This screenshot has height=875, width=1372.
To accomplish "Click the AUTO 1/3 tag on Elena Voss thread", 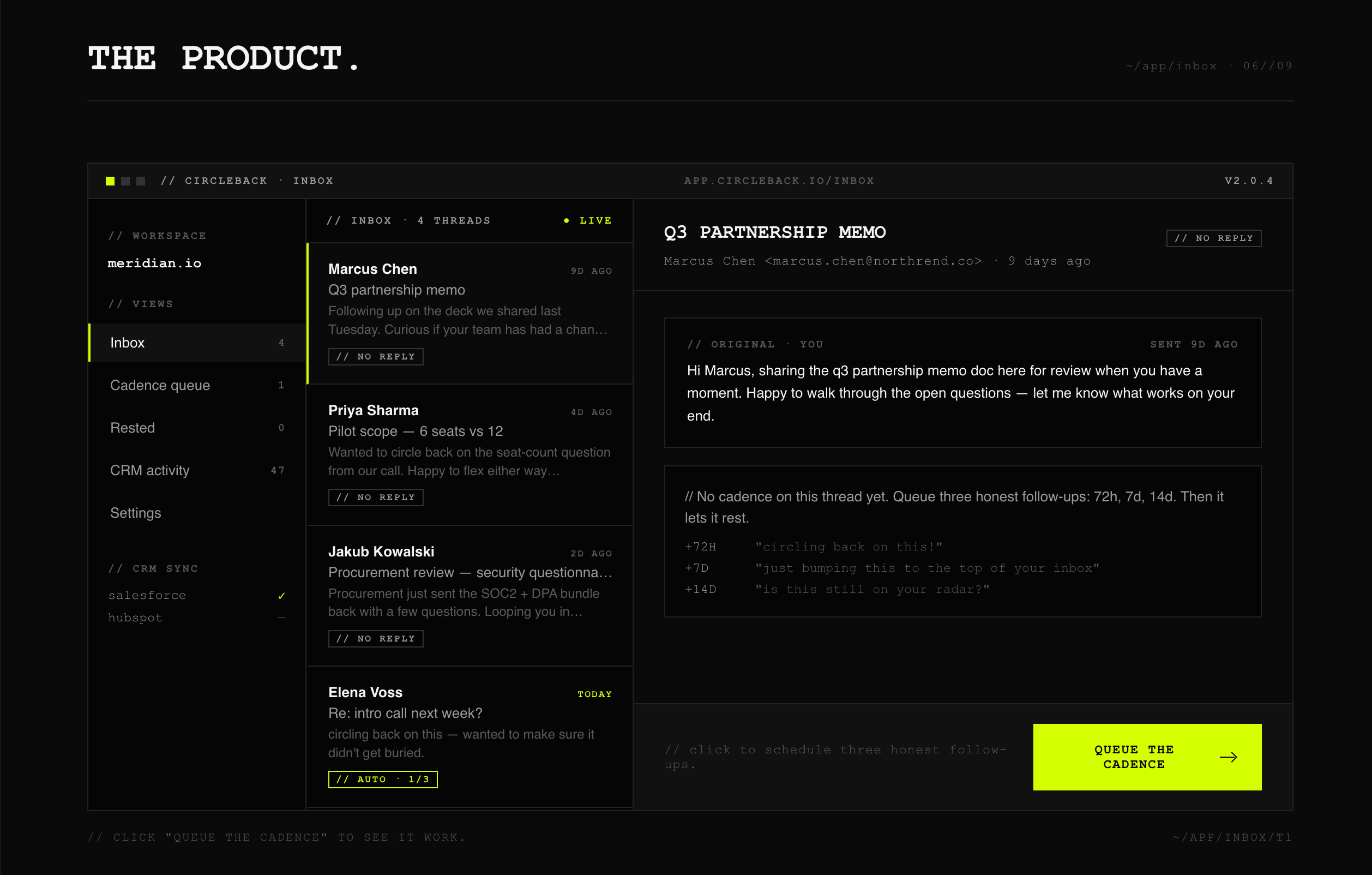I will pos(383,780).
